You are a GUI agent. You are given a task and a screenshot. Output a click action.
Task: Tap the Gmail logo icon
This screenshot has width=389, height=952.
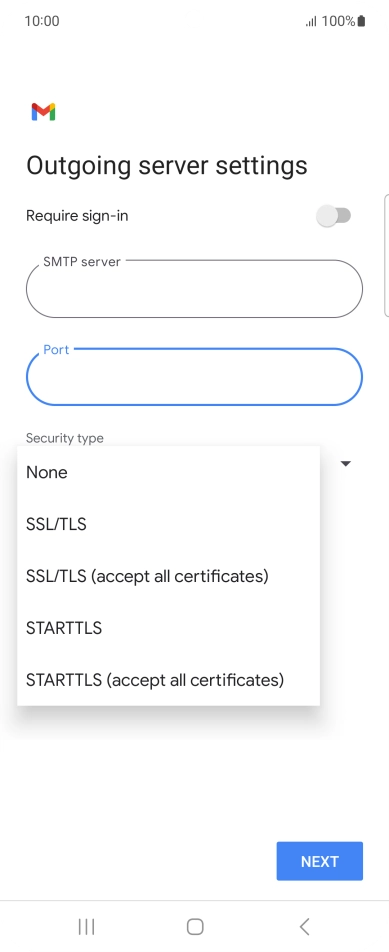click(44, 112)
